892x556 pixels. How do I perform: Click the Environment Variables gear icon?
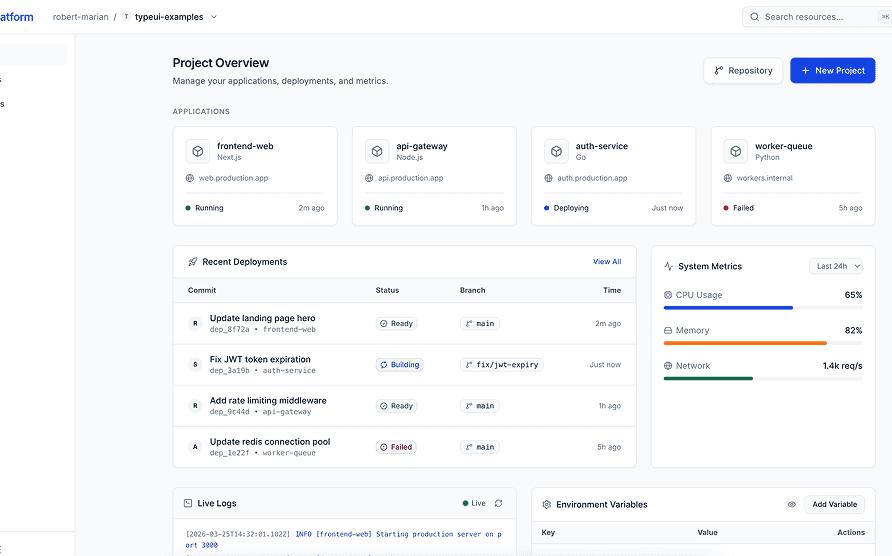(x=547, y=504)
